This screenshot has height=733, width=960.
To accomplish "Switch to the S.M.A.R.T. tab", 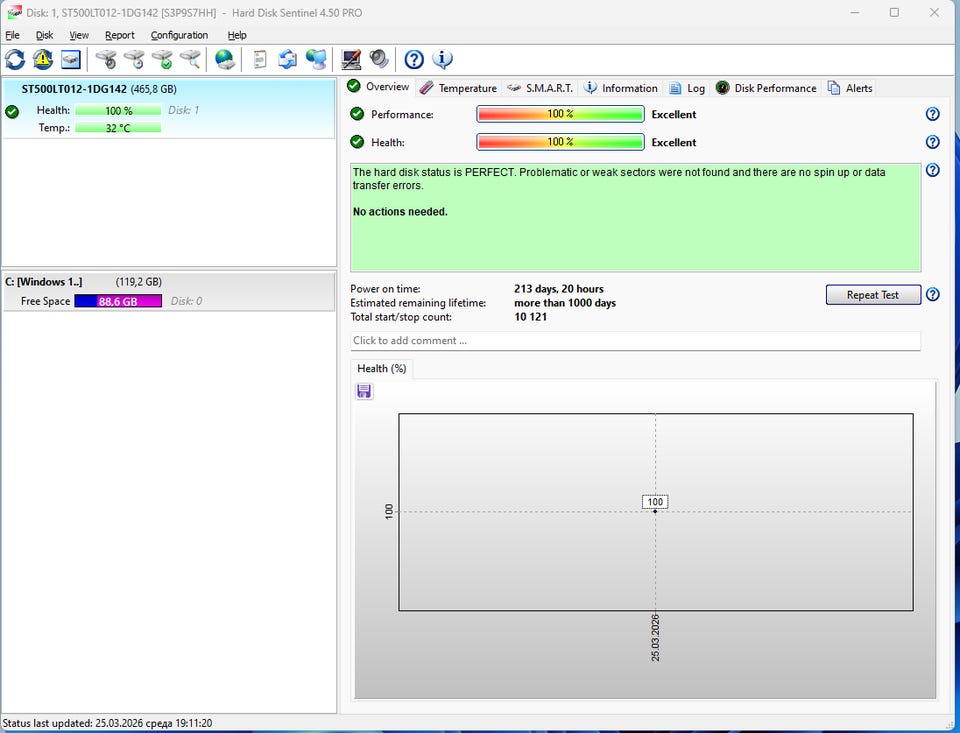I will 540,88.
